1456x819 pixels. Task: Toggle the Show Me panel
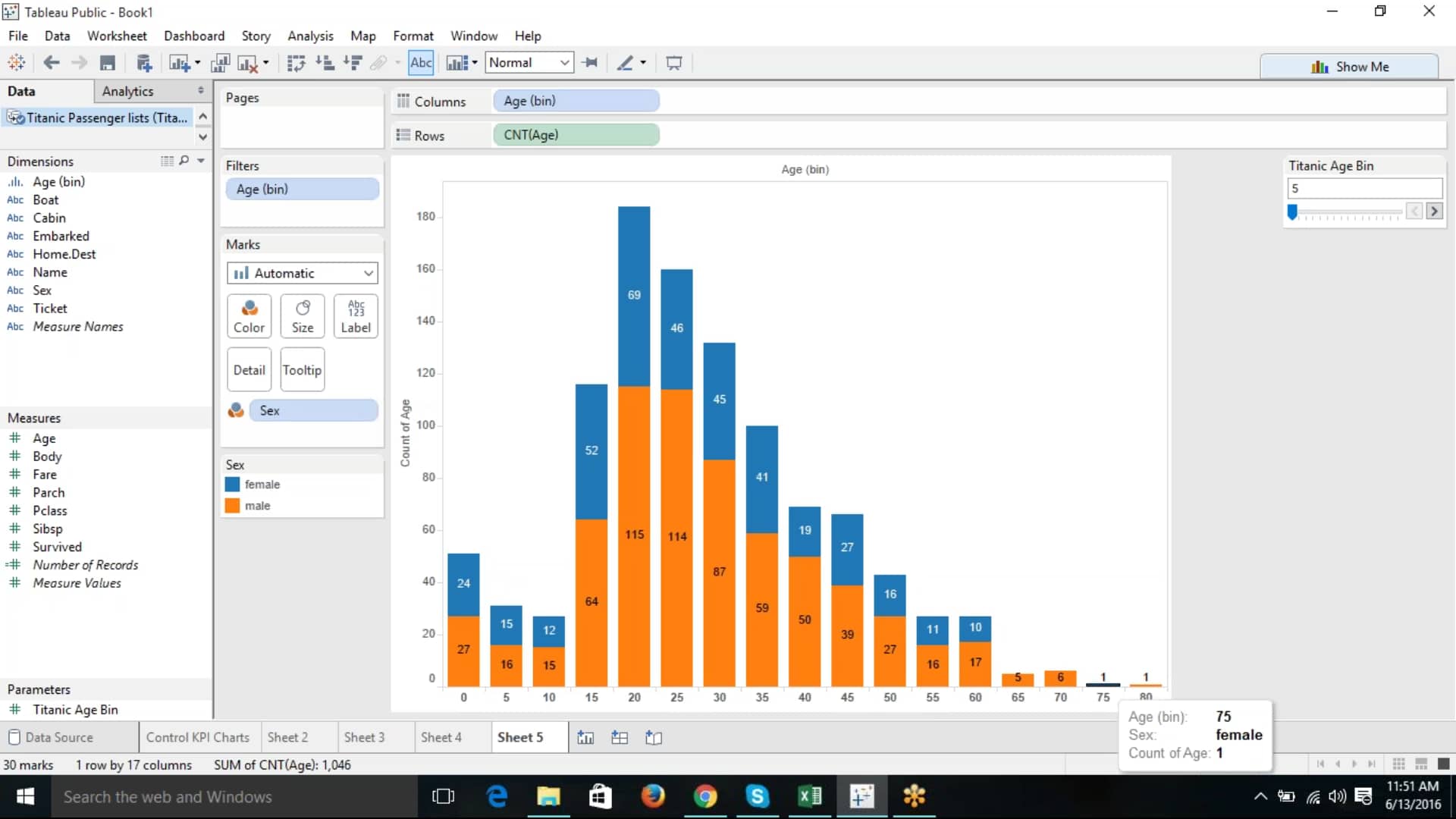(1349, 67)
